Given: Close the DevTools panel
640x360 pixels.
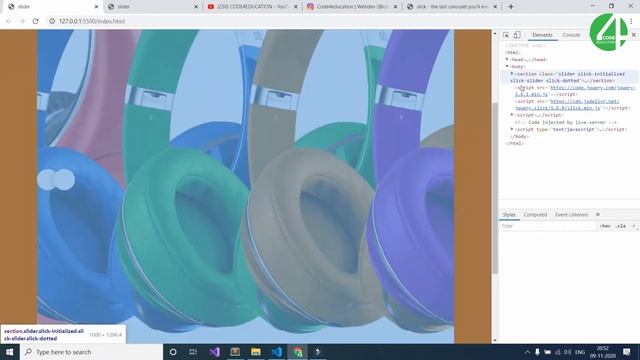Looking at the screenshot, I should tap(634, 35).
